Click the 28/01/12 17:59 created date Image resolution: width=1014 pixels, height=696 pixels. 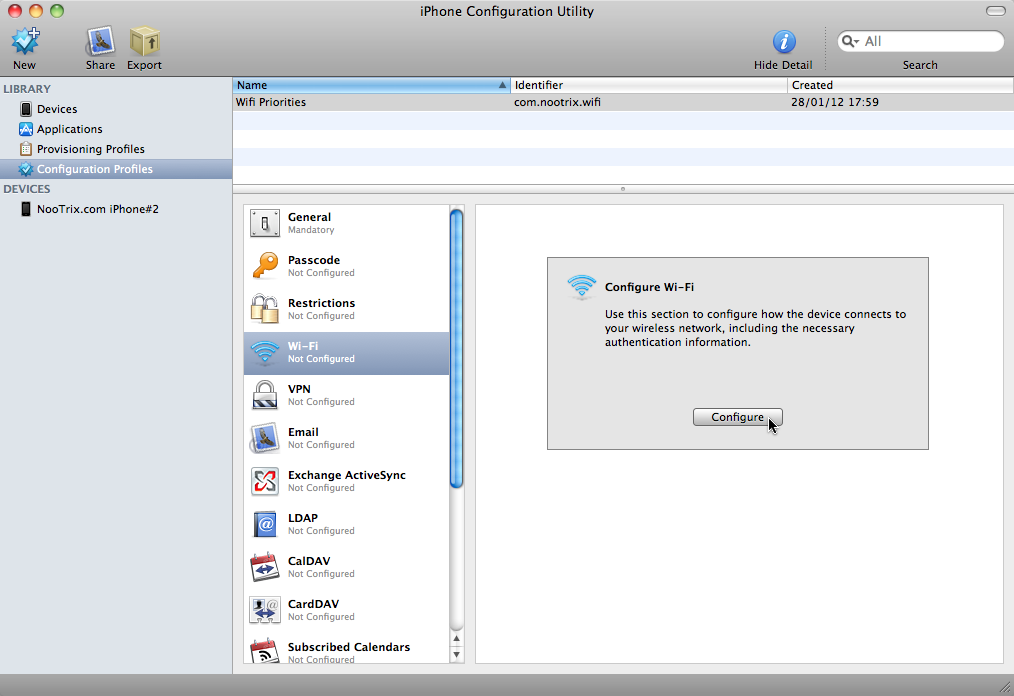pos(835,102)
